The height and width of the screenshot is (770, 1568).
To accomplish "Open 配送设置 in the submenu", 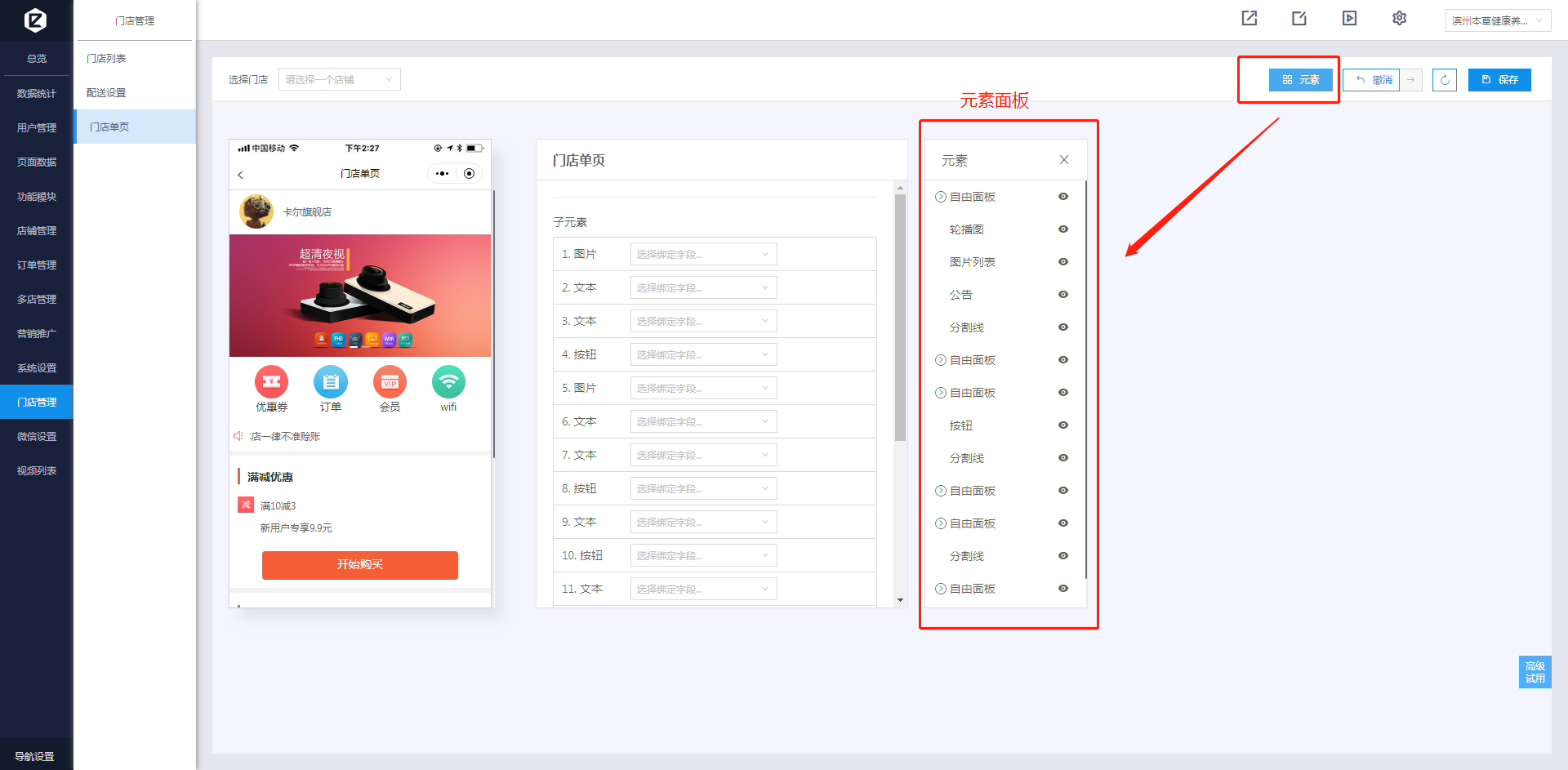I will pyautogui.click(x=106, y=92).
